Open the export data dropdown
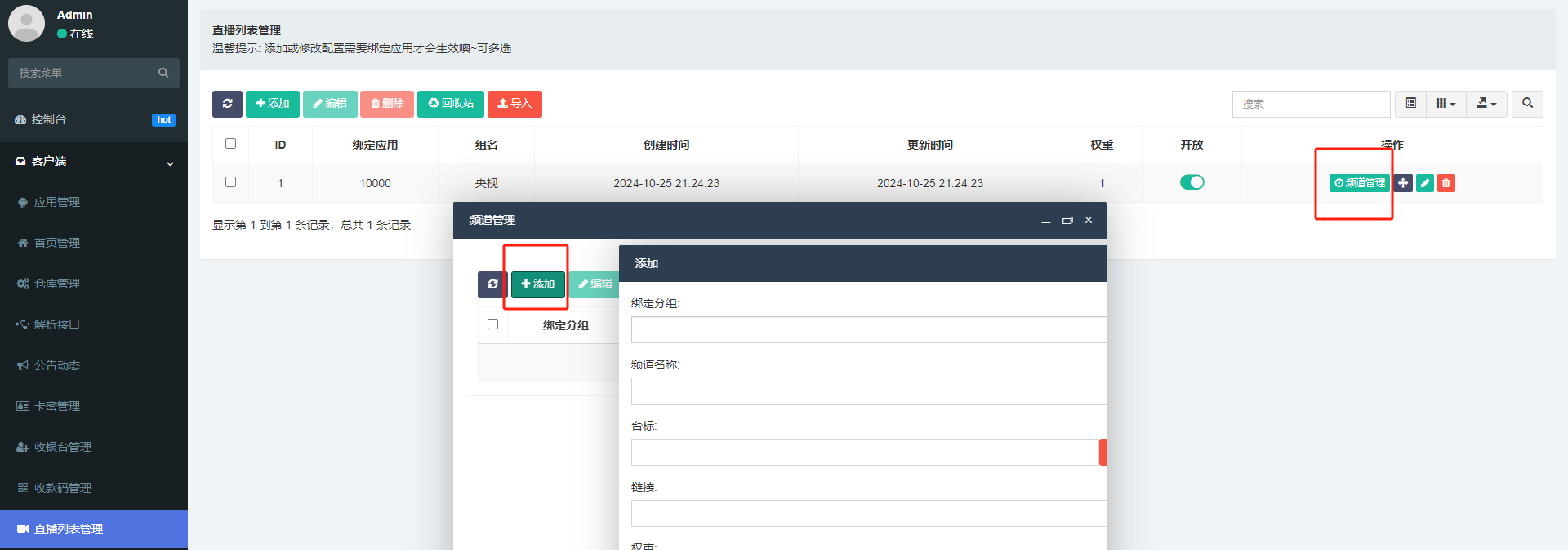This screenshot has height=550, width=1568. pyautogui.click(x=1486, y=104)
